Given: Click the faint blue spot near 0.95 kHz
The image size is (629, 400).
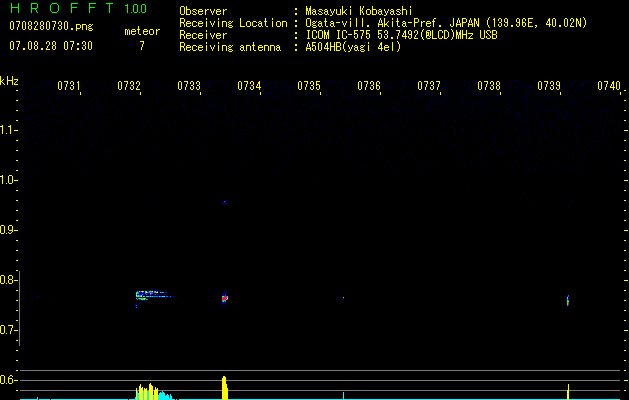Looking at the screenshot, I should (x=224, y=203).
